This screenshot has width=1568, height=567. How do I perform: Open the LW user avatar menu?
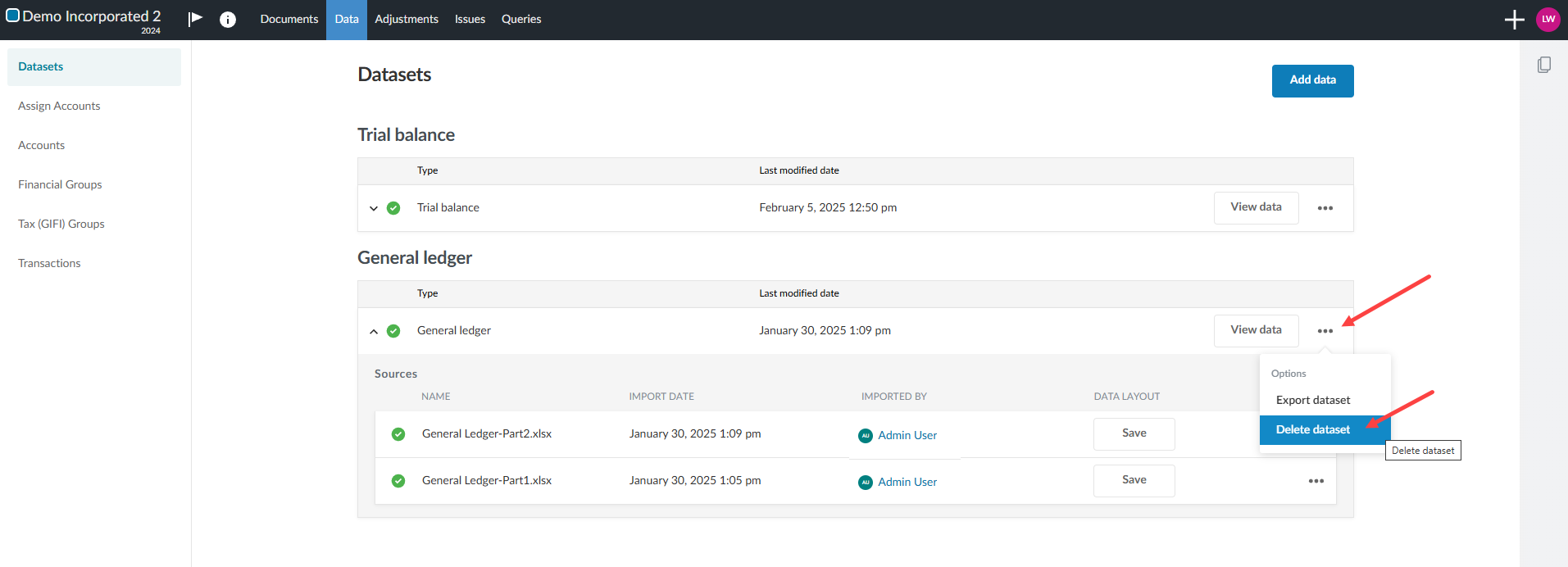(1548, 20)
